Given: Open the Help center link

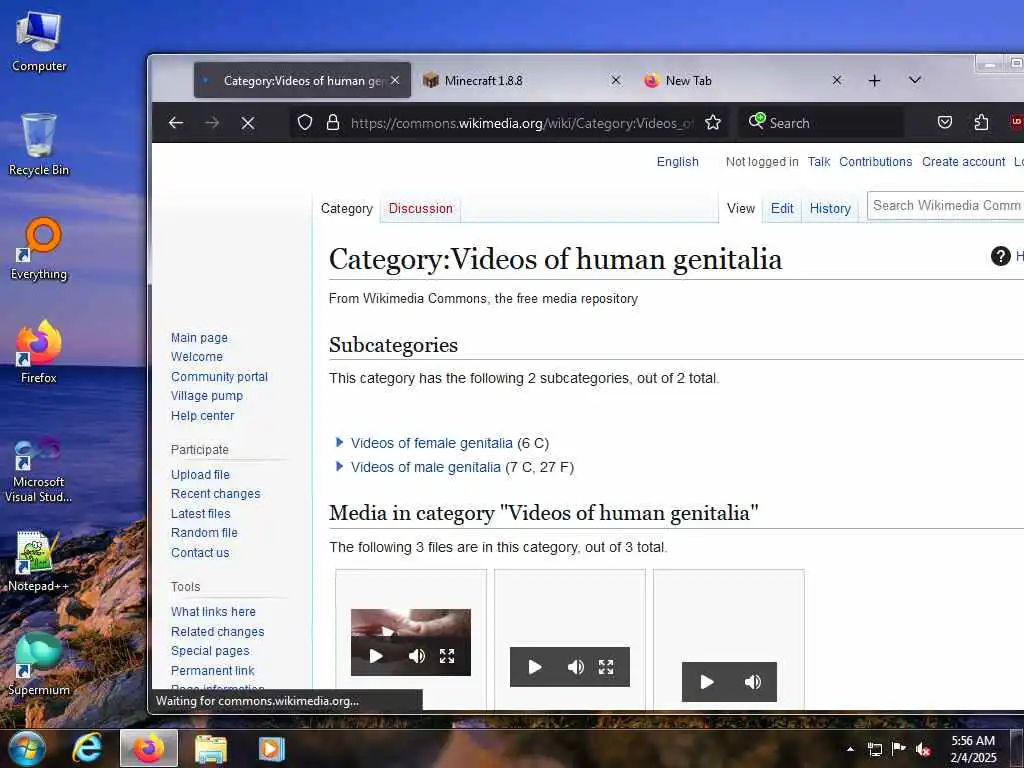Looking at the screenshot, I should point(202,416).
